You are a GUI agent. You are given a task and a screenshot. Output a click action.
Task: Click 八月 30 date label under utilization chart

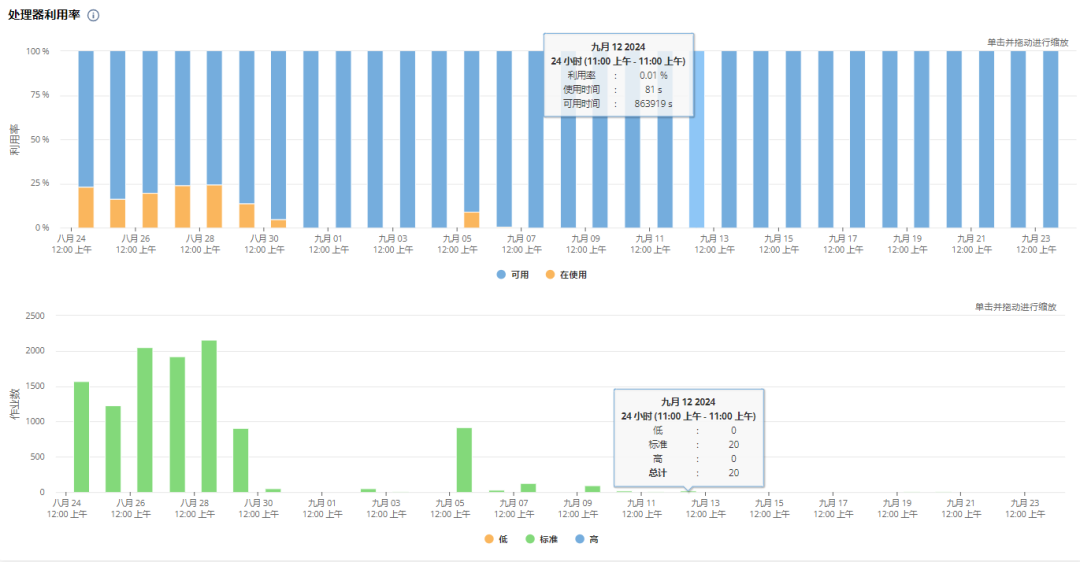[264, 244]
